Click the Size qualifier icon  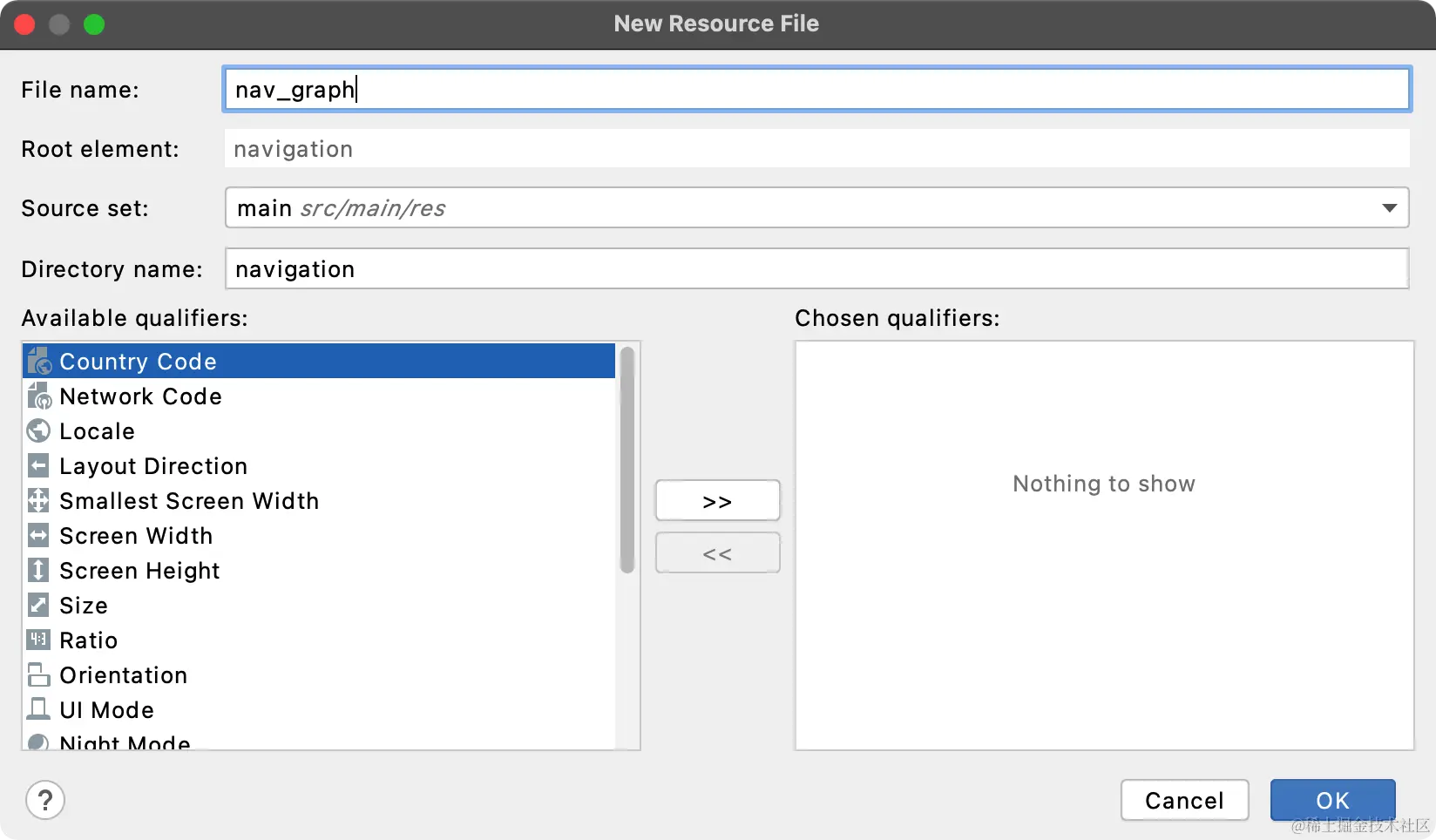[x=38, y=605]
